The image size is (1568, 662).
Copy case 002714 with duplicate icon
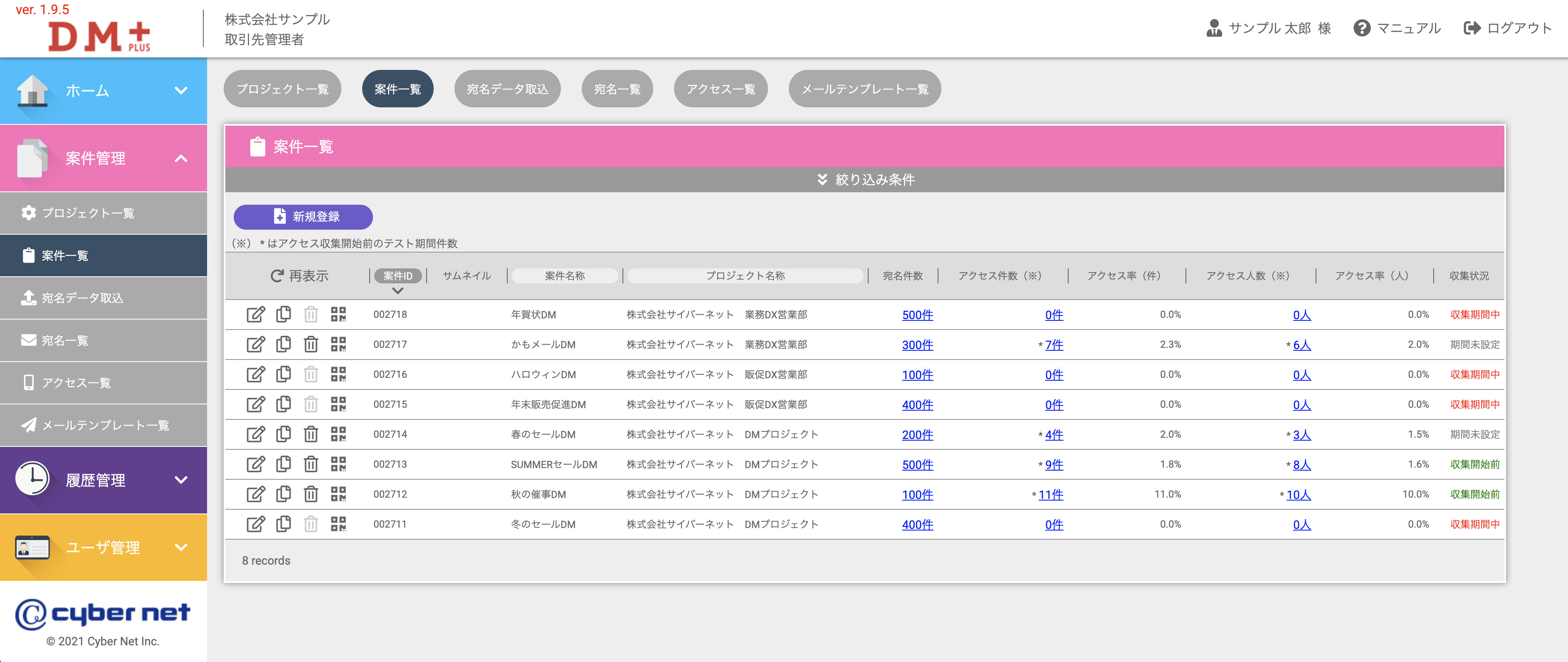pyautogui.click(x=283, y=434)
